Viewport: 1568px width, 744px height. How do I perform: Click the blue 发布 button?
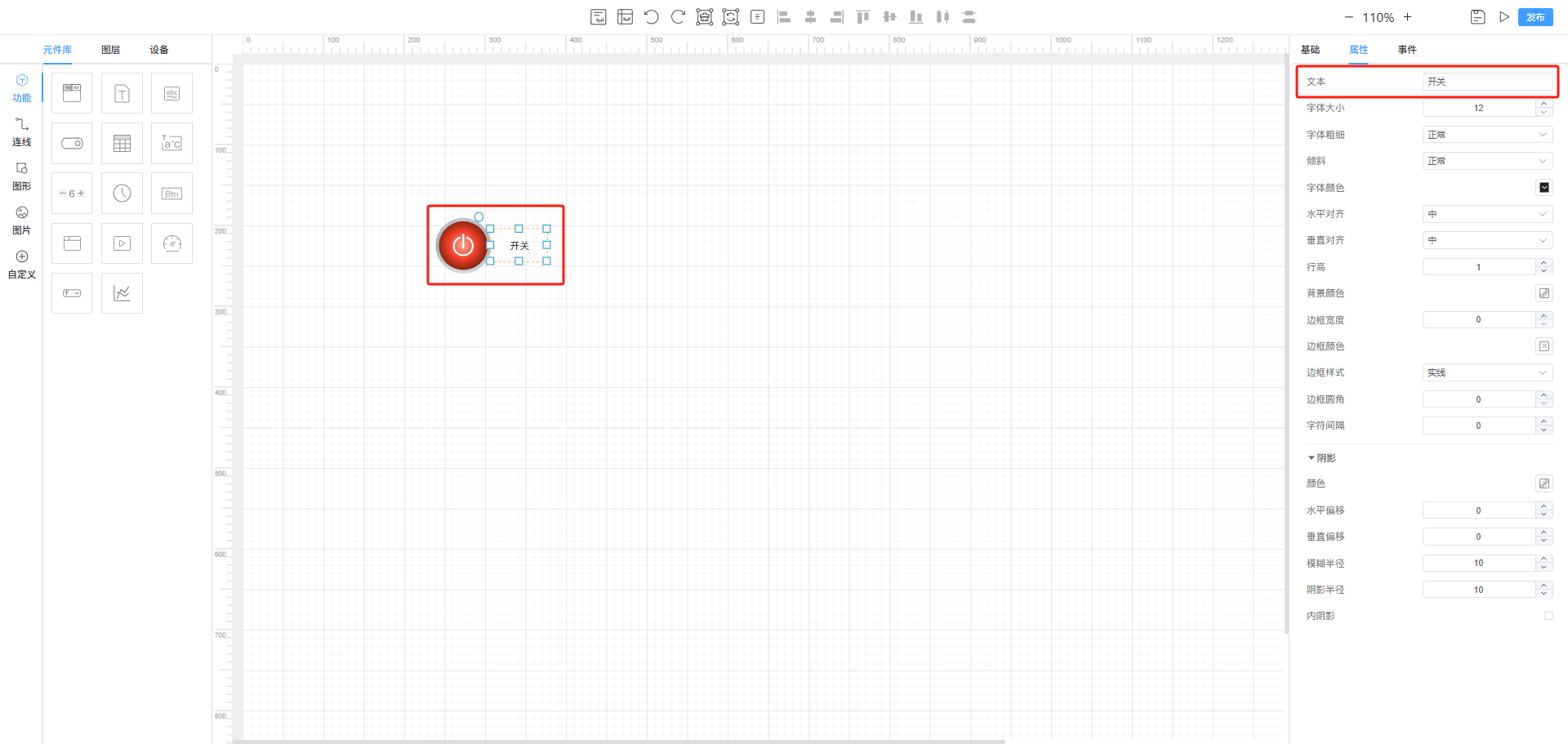tap(1535, 17)
